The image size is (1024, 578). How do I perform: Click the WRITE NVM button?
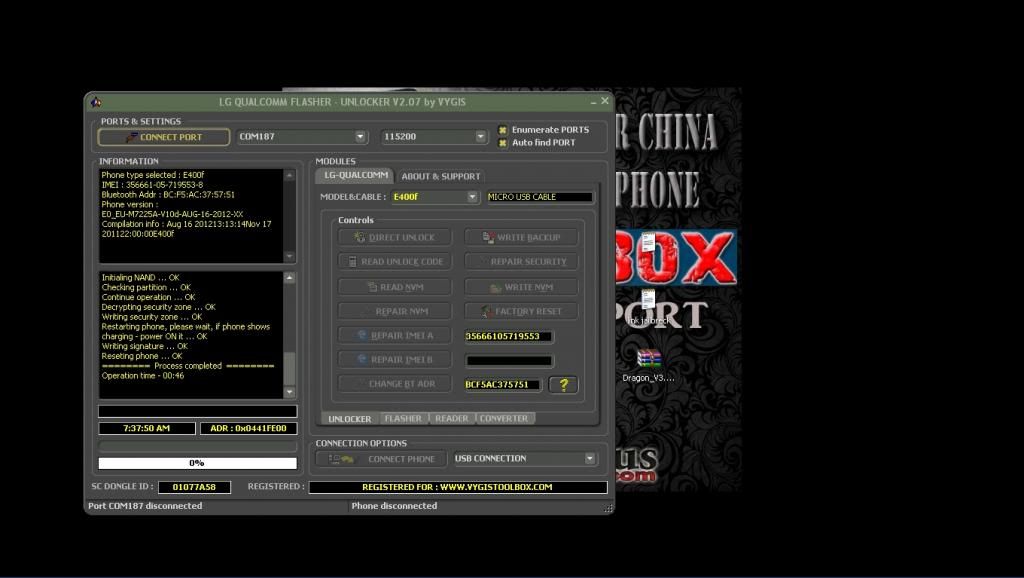pyautogui.click(x=521, y=287)
